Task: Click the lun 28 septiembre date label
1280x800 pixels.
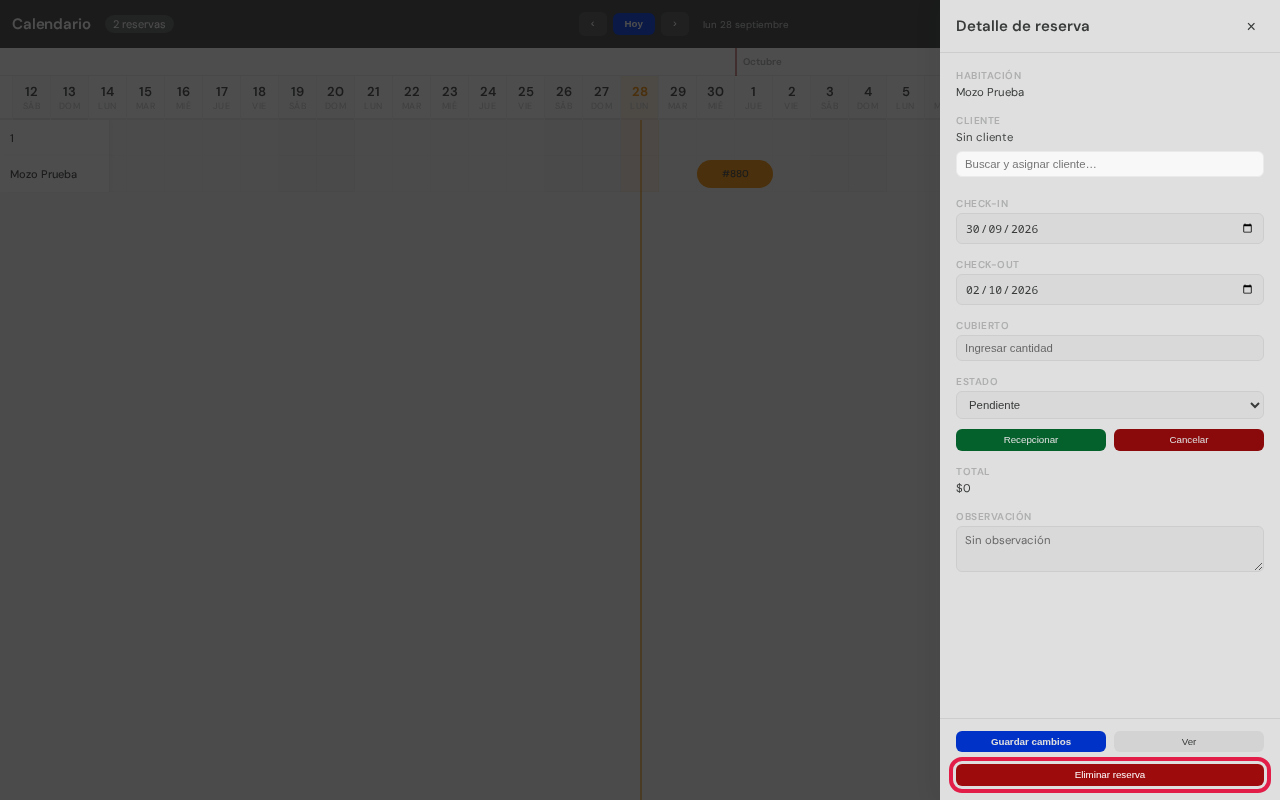Action: [x=746, y=24]
